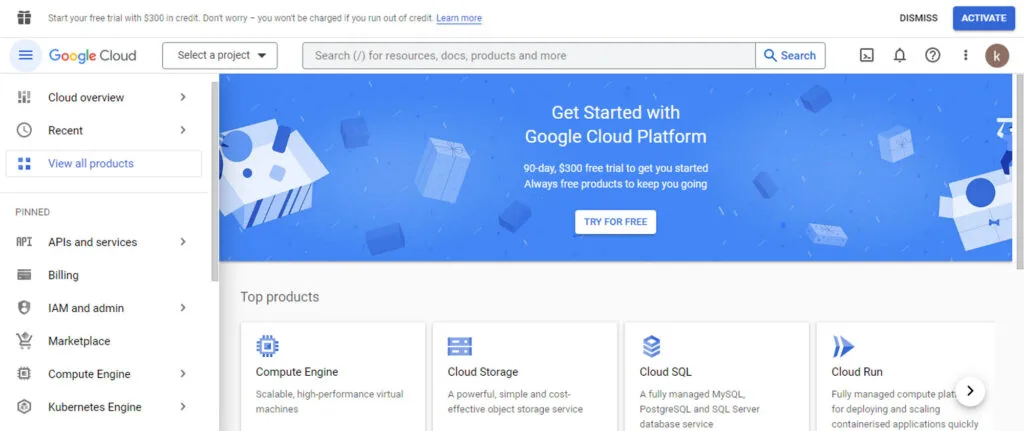Click the Google Cloud logo
1024x431 pixels.
[93, 56]
